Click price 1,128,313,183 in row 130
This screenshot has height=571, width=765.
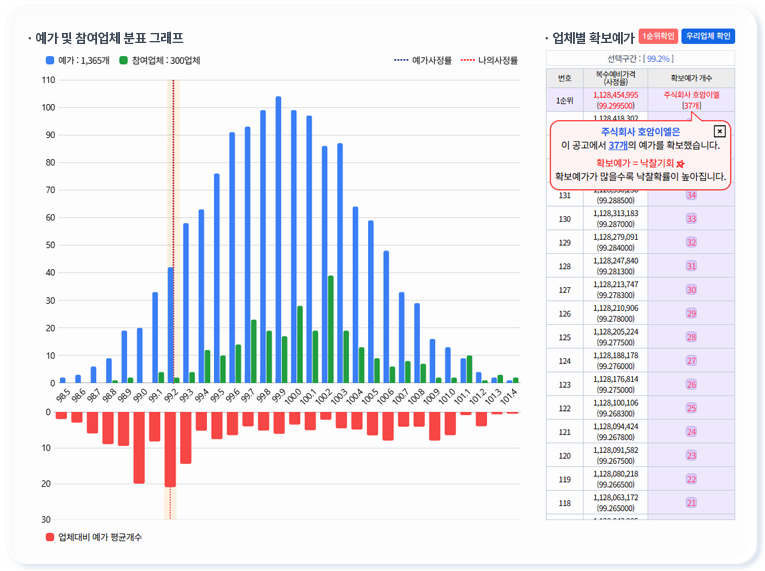pos(615,214)
